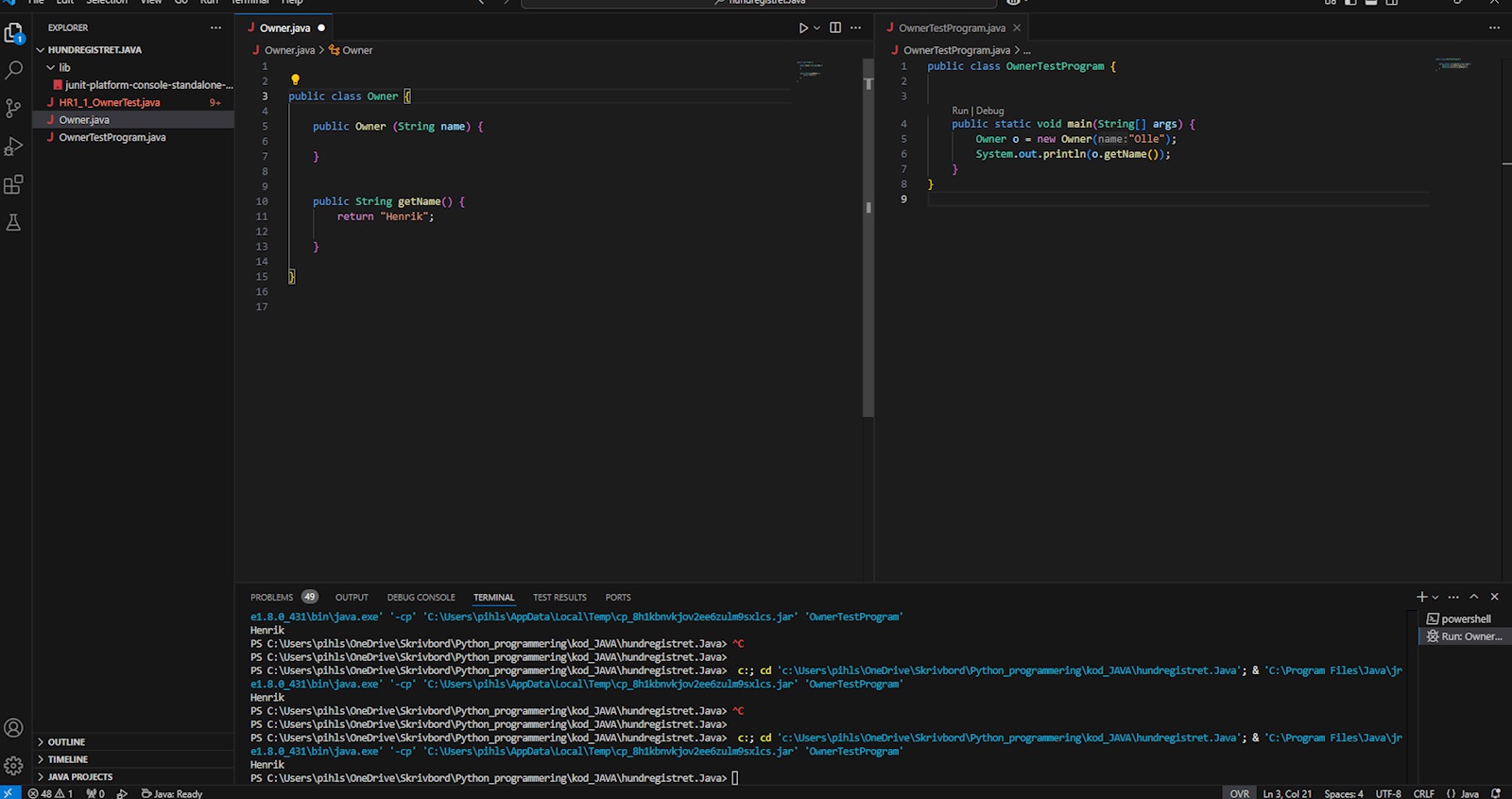Click the Run code lens above main
Viewport: 1512px width, 799px height.
959,111
